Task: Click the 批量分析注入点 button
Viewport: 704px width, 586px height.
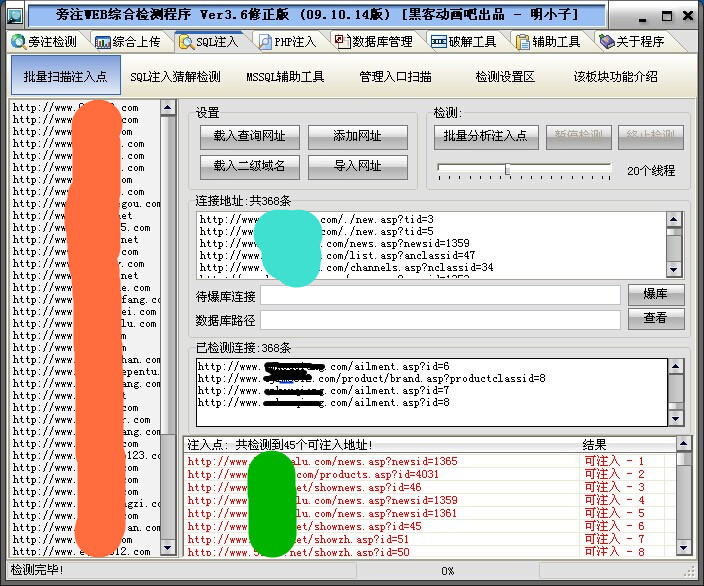Action: coord(486,136)
